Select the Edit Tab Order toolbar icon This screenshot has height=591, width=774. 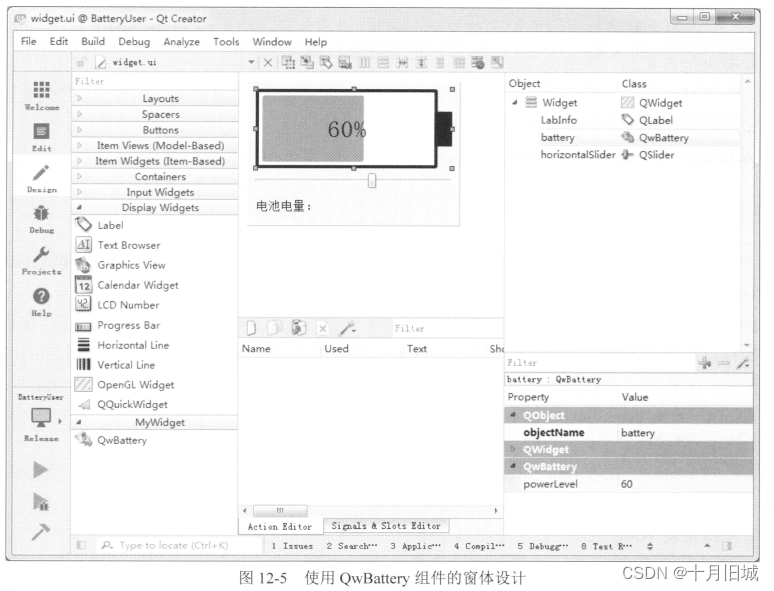[x=345, y=62]
